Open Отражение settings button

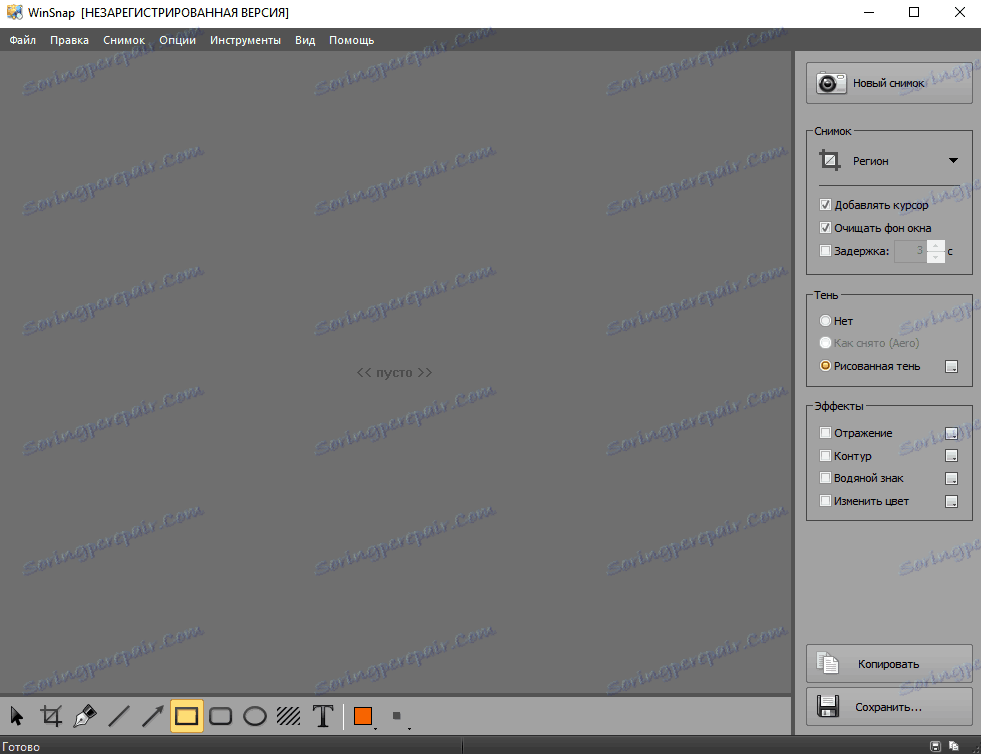pos(951,433)
